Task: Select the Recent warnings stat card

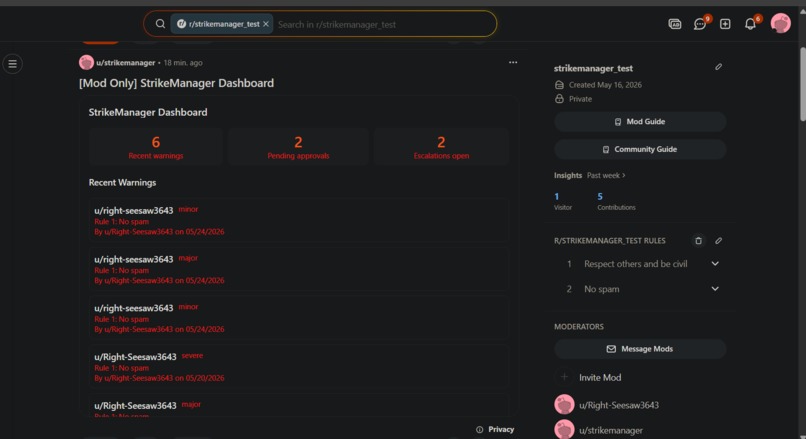Action: click(x=155, y=147)
